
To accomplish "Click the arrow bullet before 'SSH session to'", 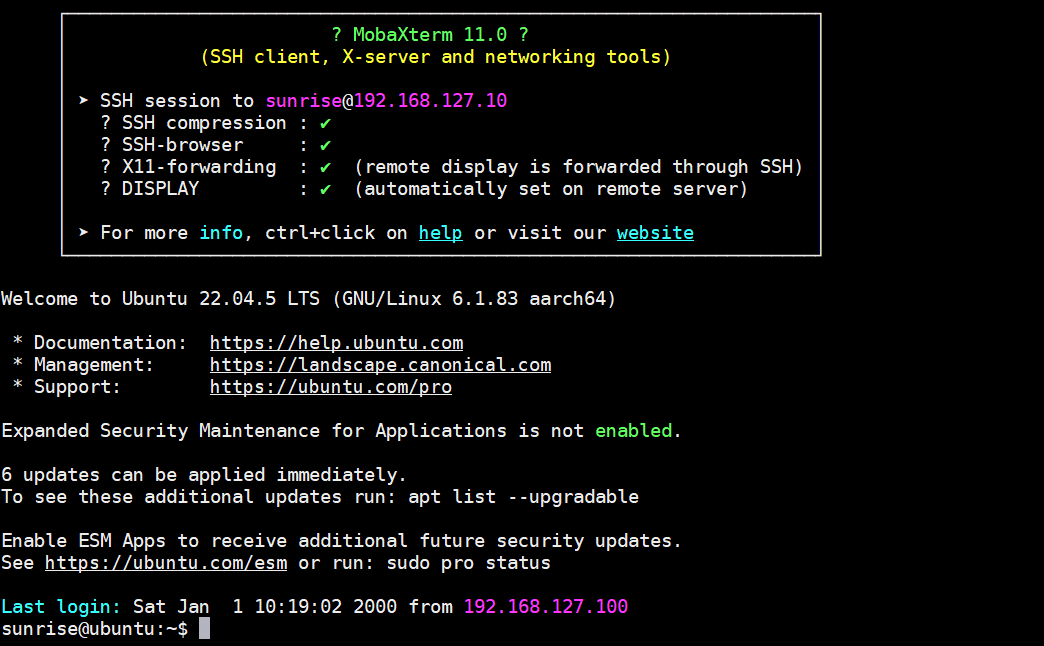I will pos(84,101).
